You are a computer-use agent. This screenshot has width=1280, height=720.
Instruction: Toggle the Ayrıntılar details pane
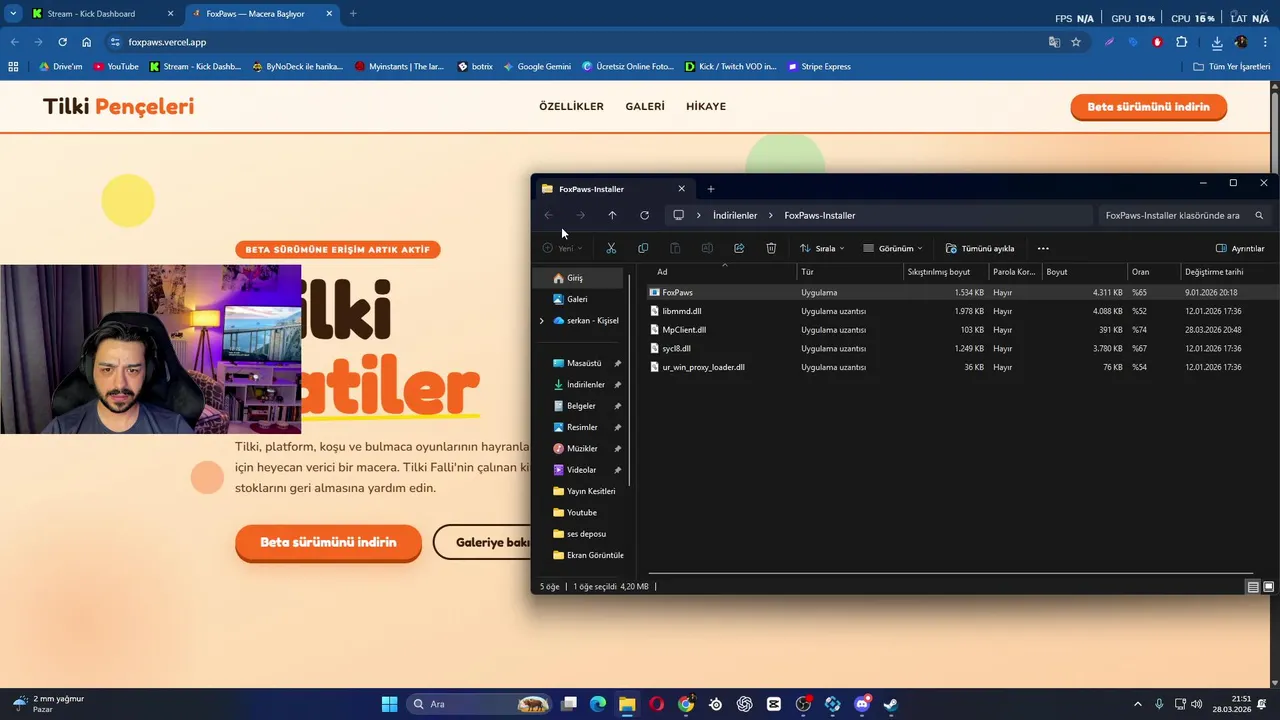1240,248
